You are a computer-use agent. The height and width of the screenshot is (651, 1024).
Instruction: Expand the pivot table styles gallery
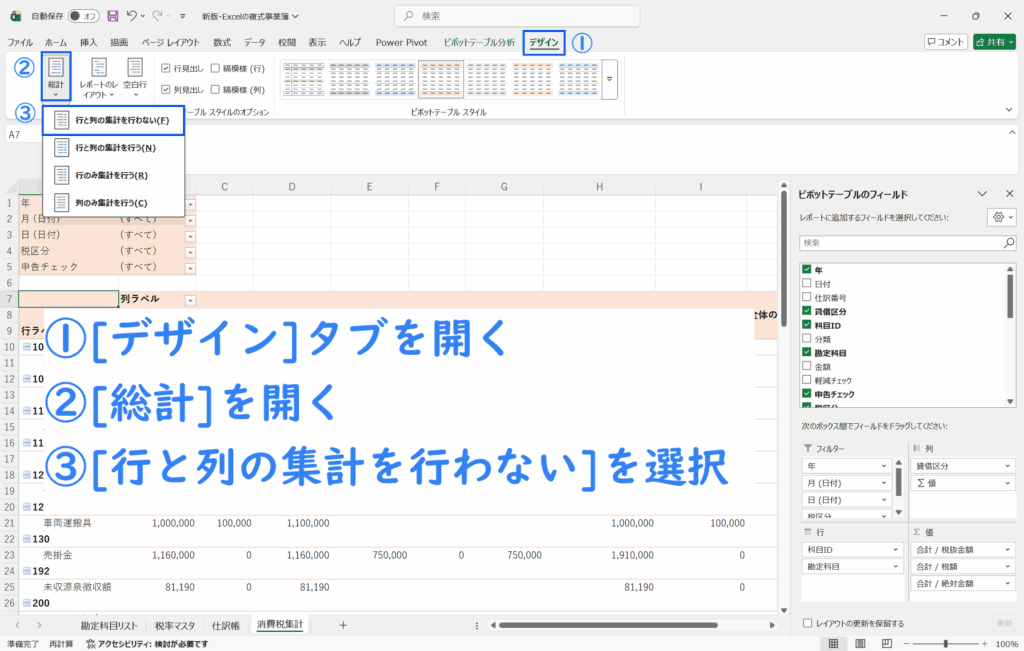pyautogui.click(x=609, y=77)
